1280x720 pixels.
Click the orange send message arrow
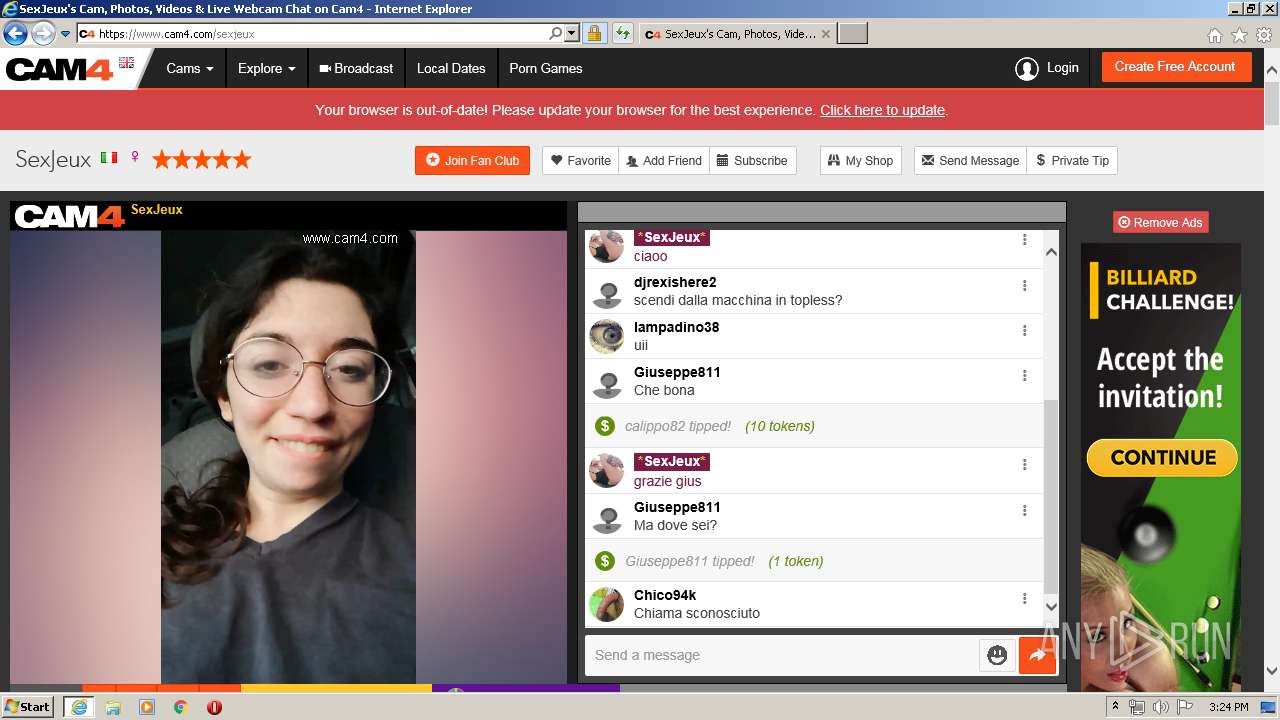pyautogui.click(x=1037, y=655)
